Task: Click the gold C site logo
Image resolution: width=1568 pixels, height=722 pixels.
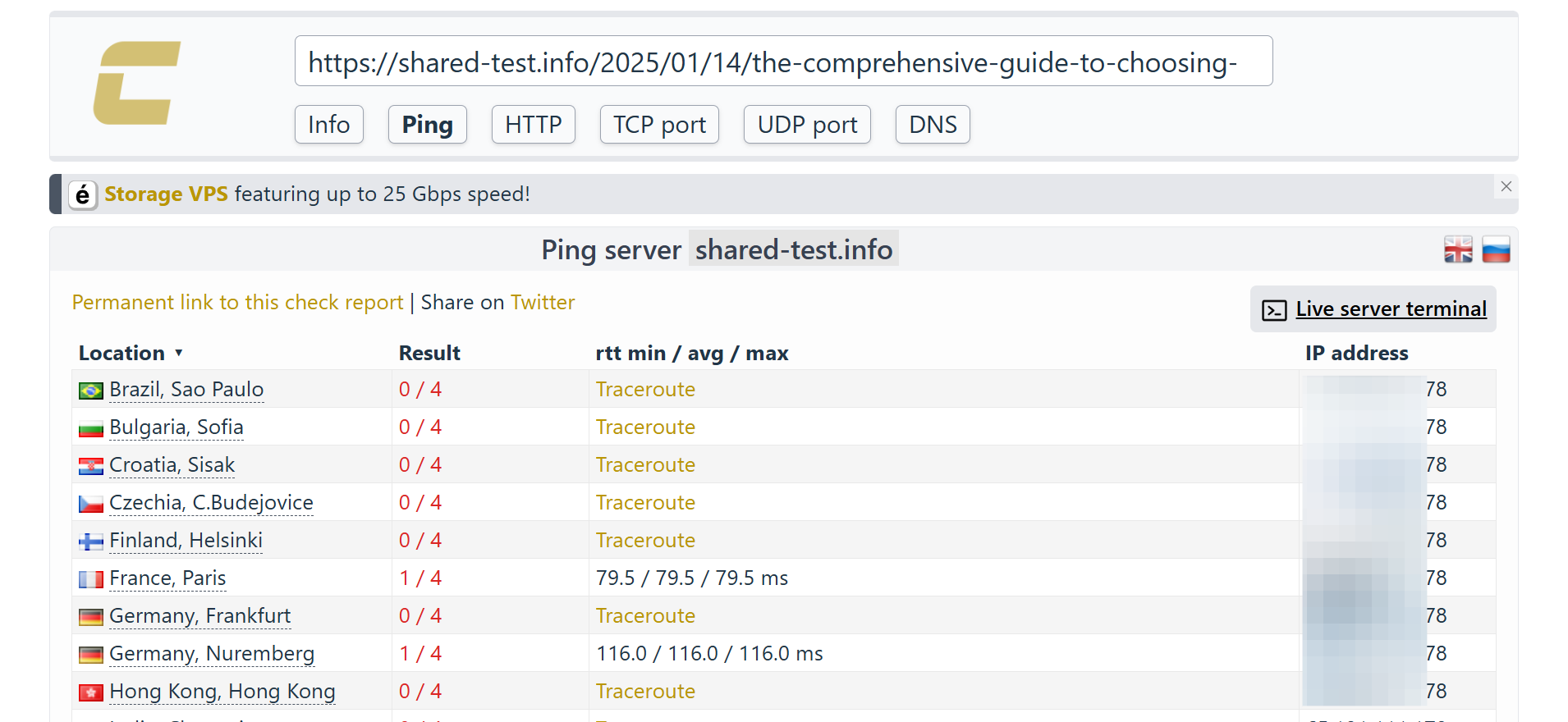Action: 136,83
